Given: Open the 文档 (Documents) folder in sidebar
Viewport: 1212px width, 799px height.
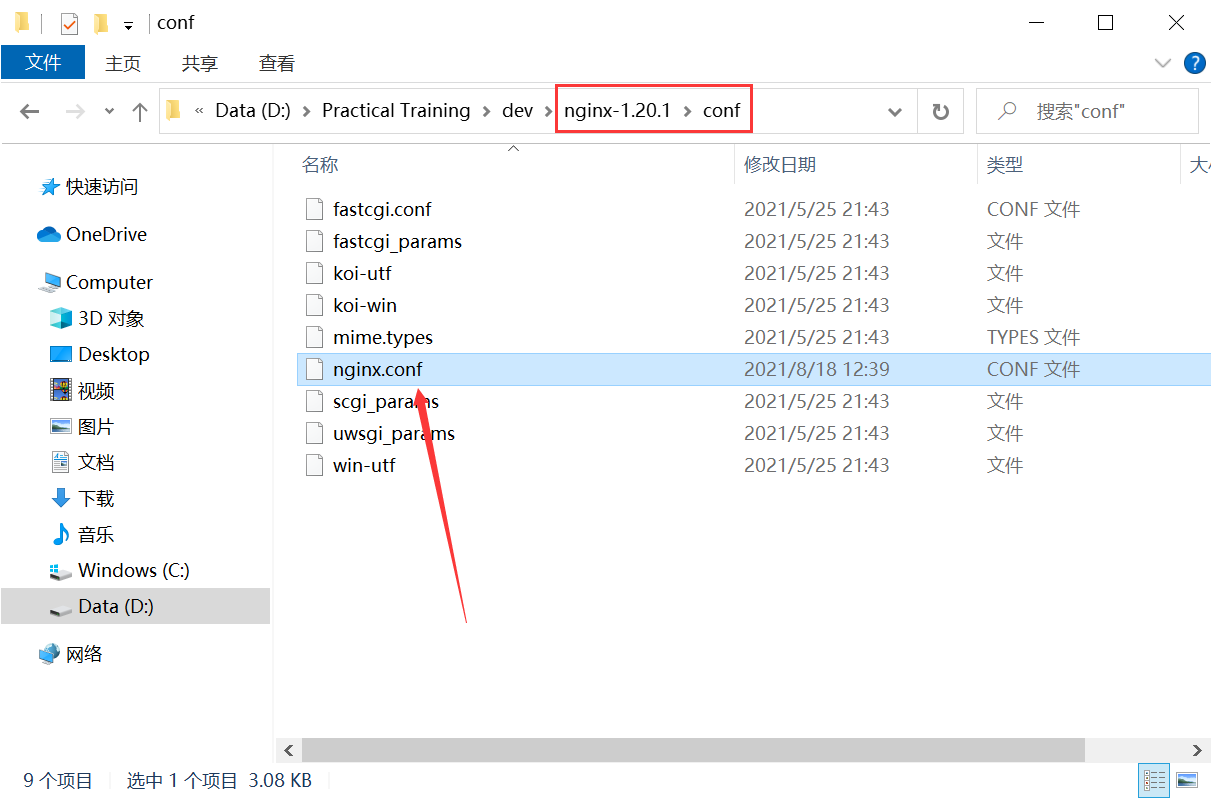Looking at the screenshot, I should pyautogui.click(x=83, y=463).
